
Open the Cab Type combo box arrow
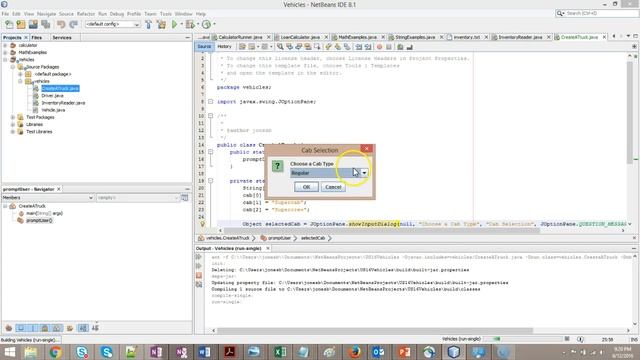[364, 173]
